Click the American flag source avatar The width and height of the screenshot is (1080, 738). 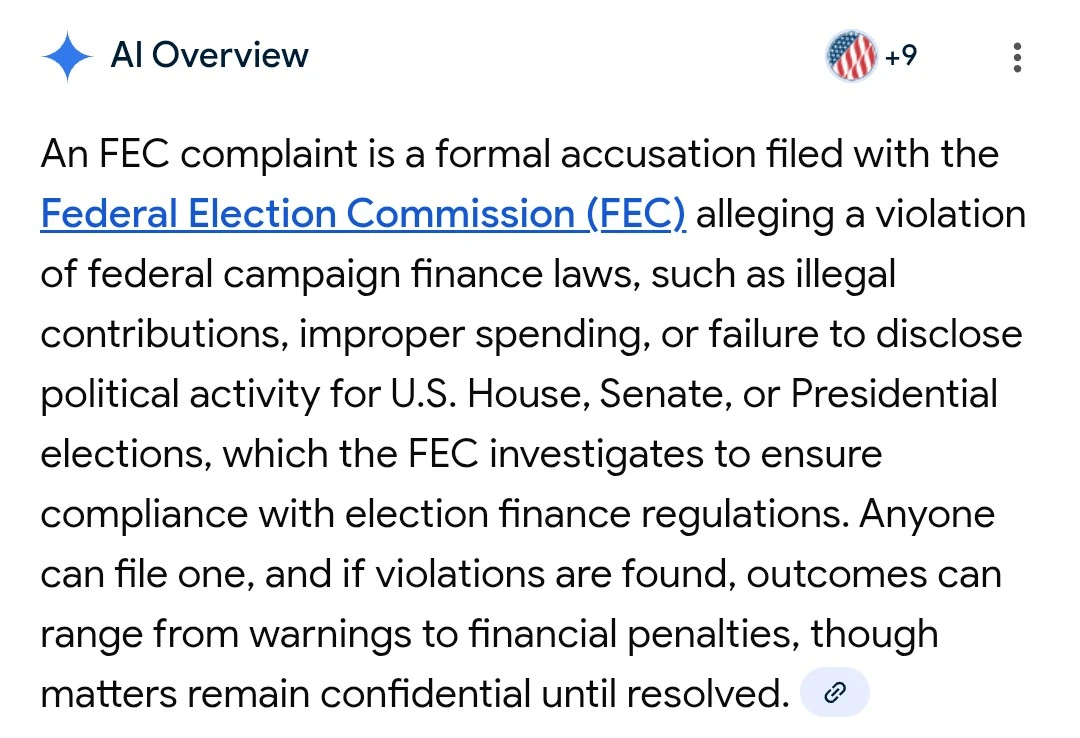pyautogui.click(x=851, y=56)
